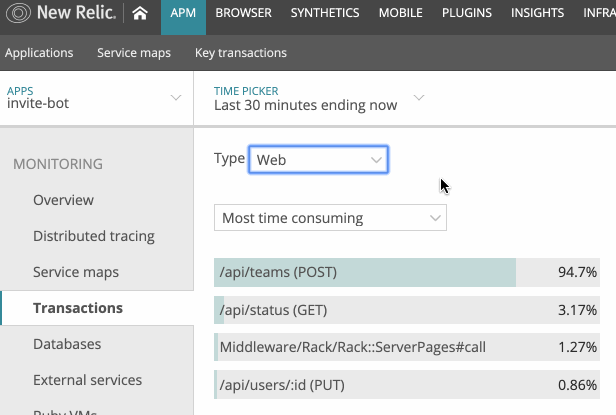
Task: Open Databases in the sidebar
Action: click(67, 344)
